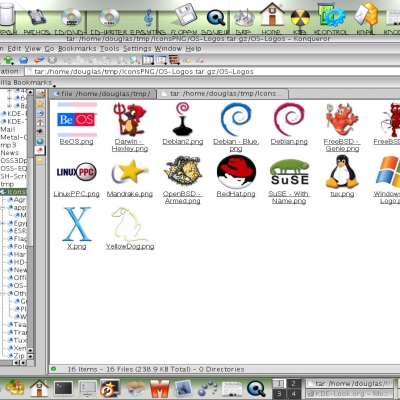Open the RedHat.png file
Viewport: 400px width, 400px height.
click(x=236, y=177)
